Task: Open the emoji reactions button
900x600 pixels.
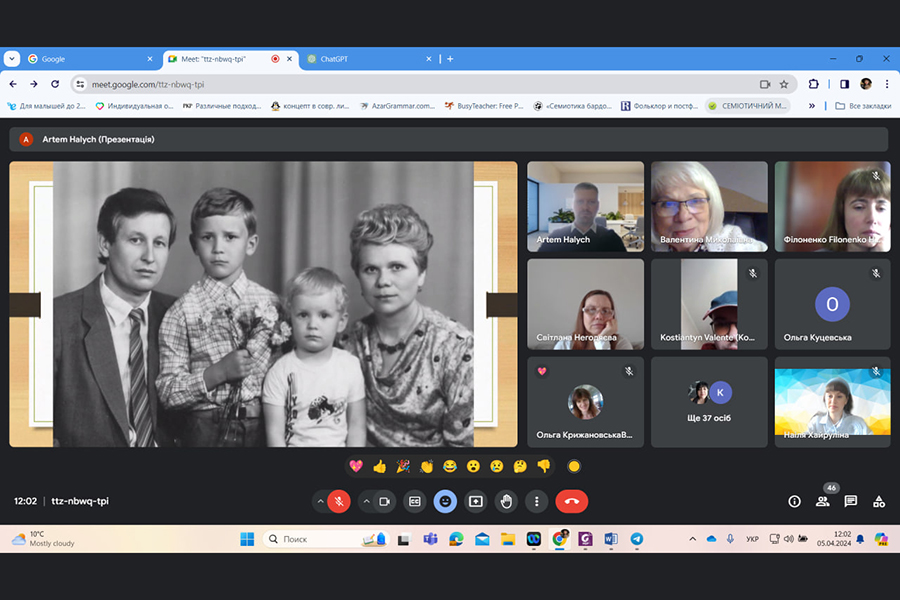Action: coord(445,501)
